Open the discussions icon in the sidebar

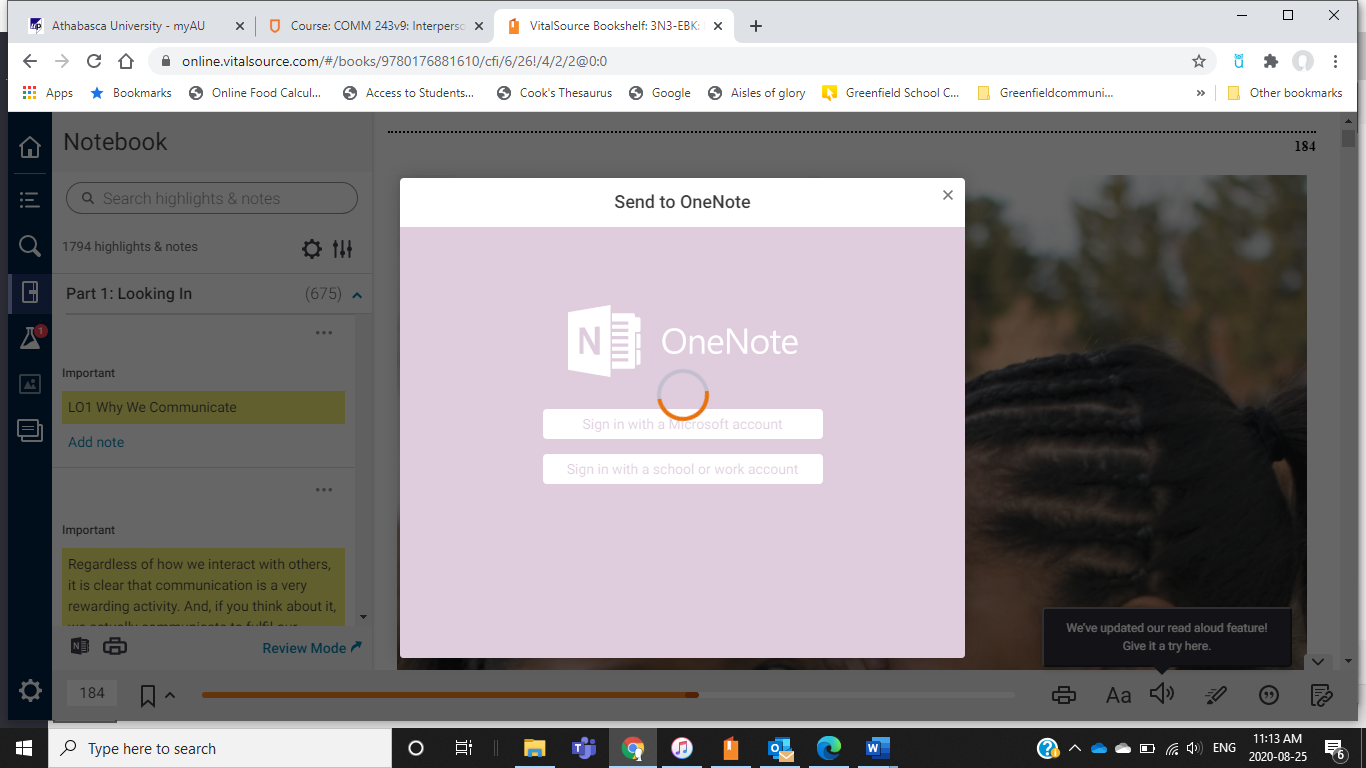pos(29,431)
